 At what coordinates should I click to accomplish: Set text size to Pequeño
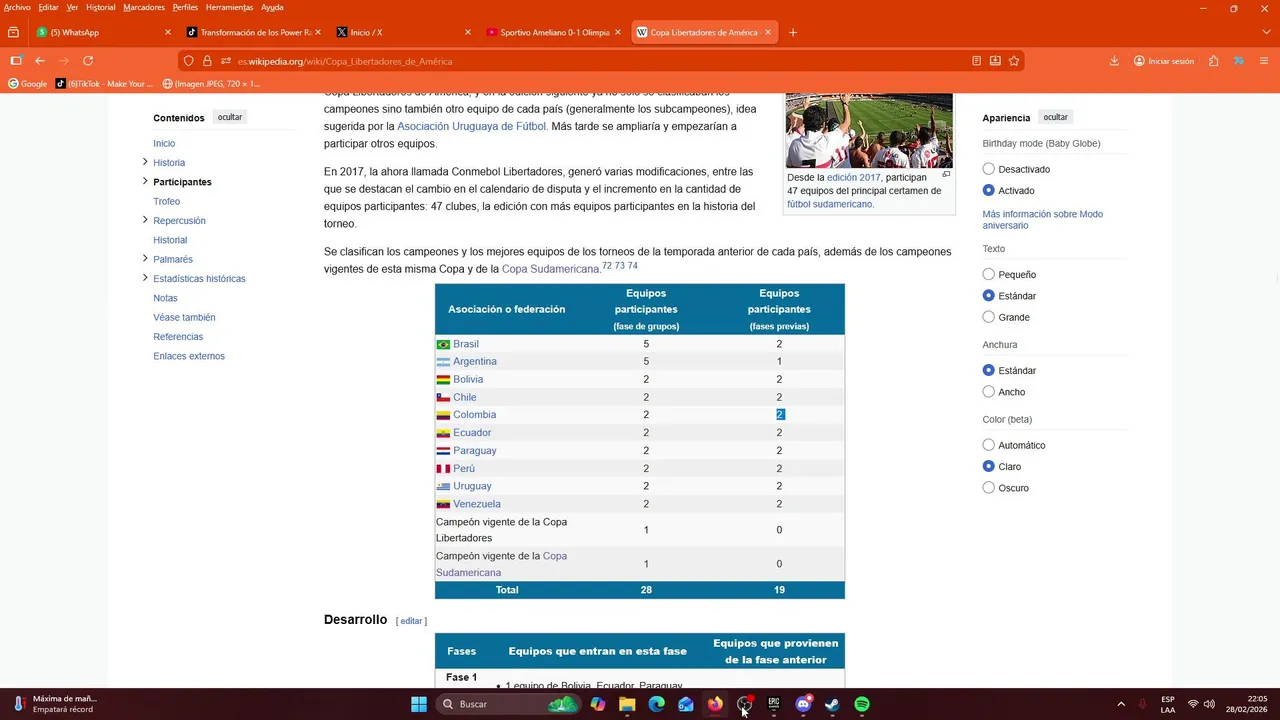pos(988,274)
